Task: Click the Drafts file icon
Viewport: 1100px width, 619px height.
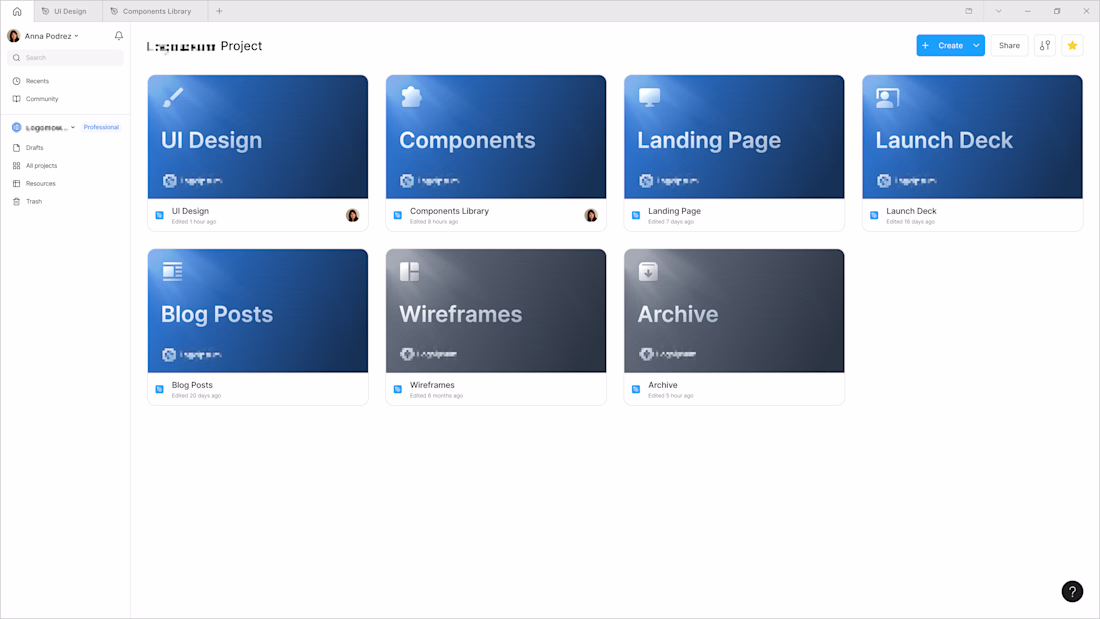Action: click(17, 148)
